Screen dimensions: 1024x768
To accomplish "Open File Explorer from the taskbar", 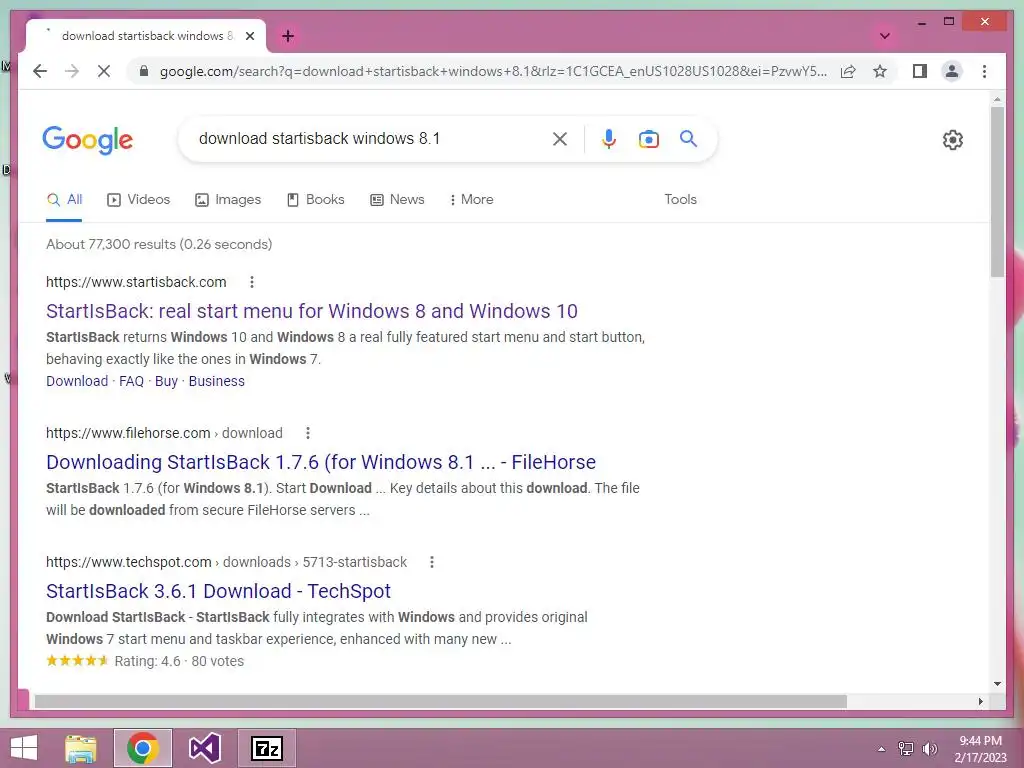I will [81, 748].
